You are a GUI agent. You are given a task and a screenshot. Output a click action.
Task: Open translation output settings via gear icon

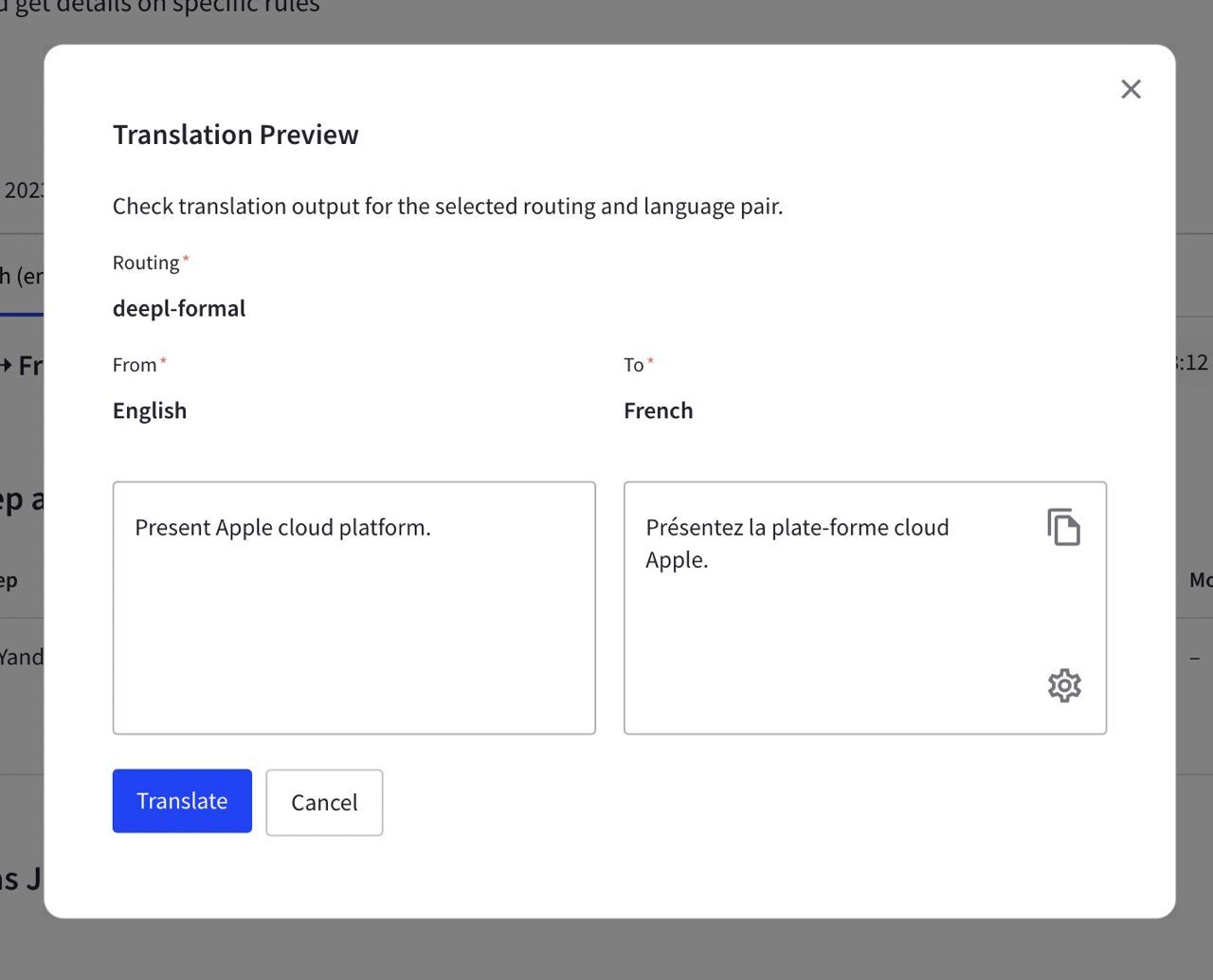1063,684
